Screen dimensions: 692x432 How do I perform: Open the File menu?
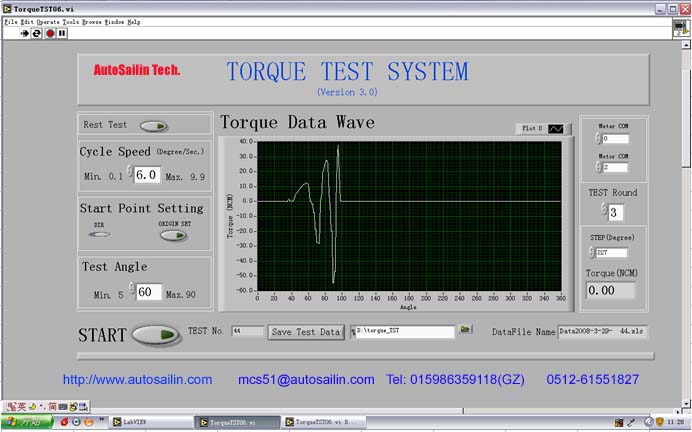point(11,22)
